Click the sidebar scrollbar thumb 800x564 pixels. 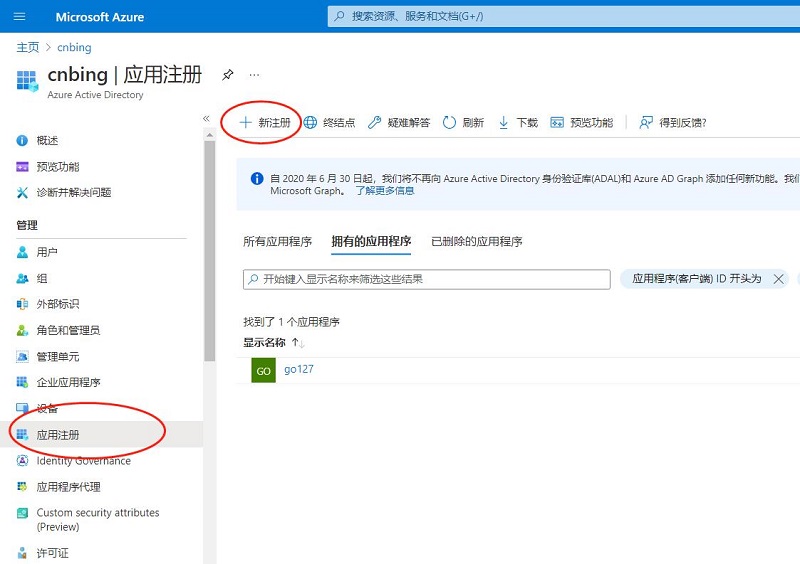209,251
